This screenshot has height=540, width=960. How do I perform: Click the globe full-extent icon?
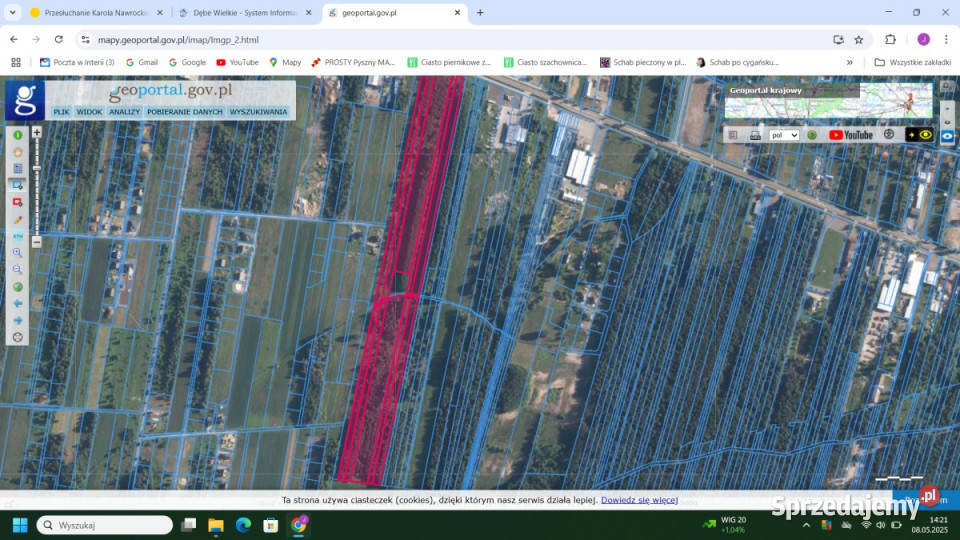(17, 287)
